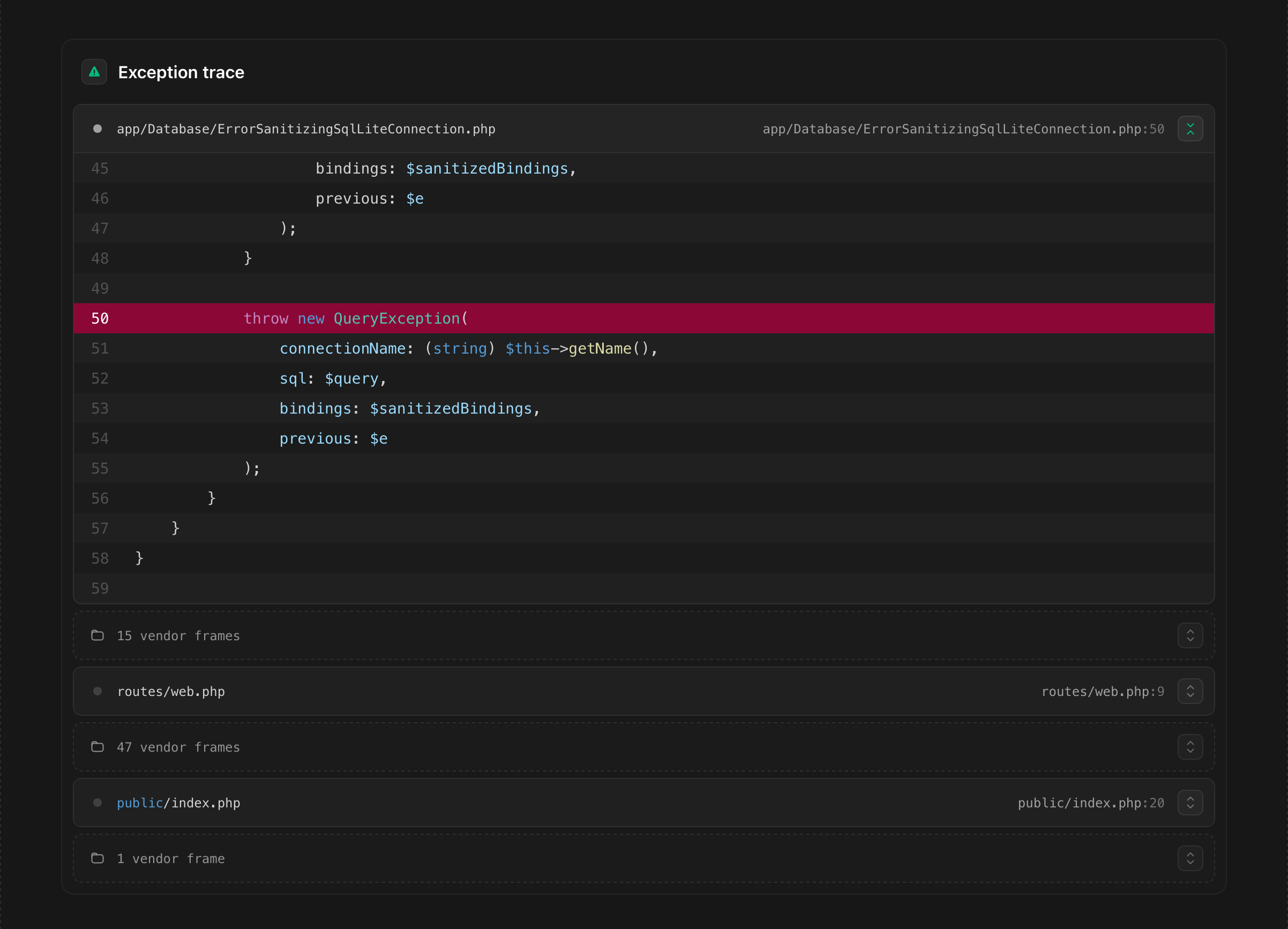Click the highlighted throw new QueryException line

(x=356, y=319)
